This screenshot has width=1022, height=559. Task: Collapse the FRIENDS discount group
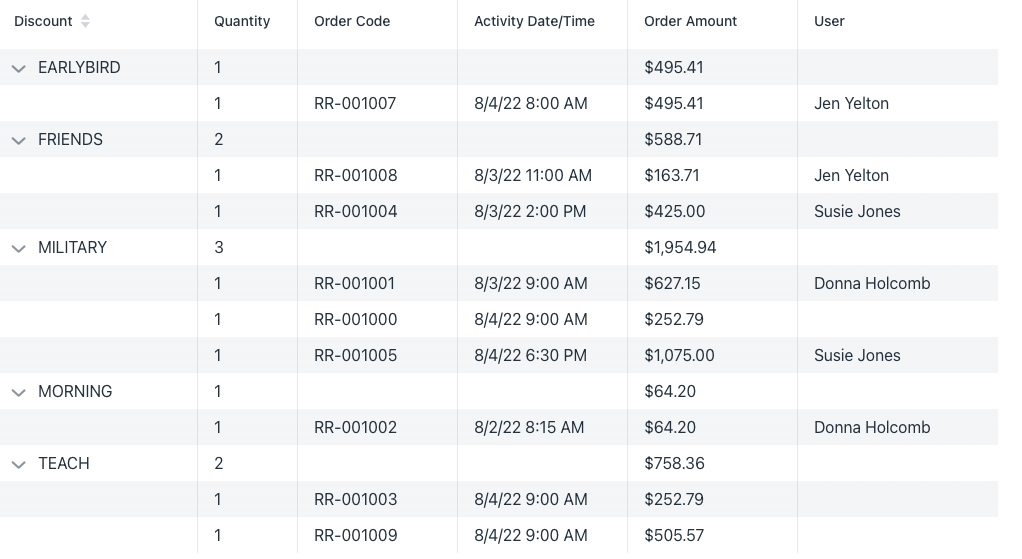pos(19,140)
